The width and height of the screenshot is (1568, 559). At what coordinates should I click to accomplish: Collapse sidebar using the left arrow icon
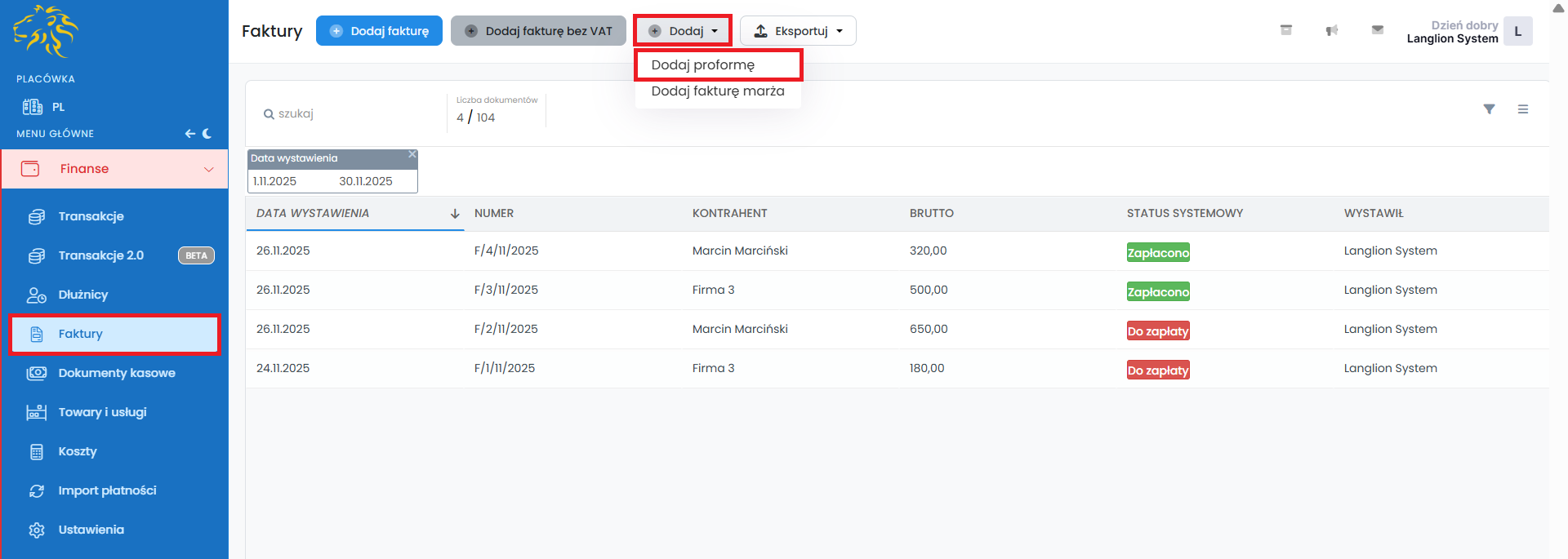tap(189, 134)
